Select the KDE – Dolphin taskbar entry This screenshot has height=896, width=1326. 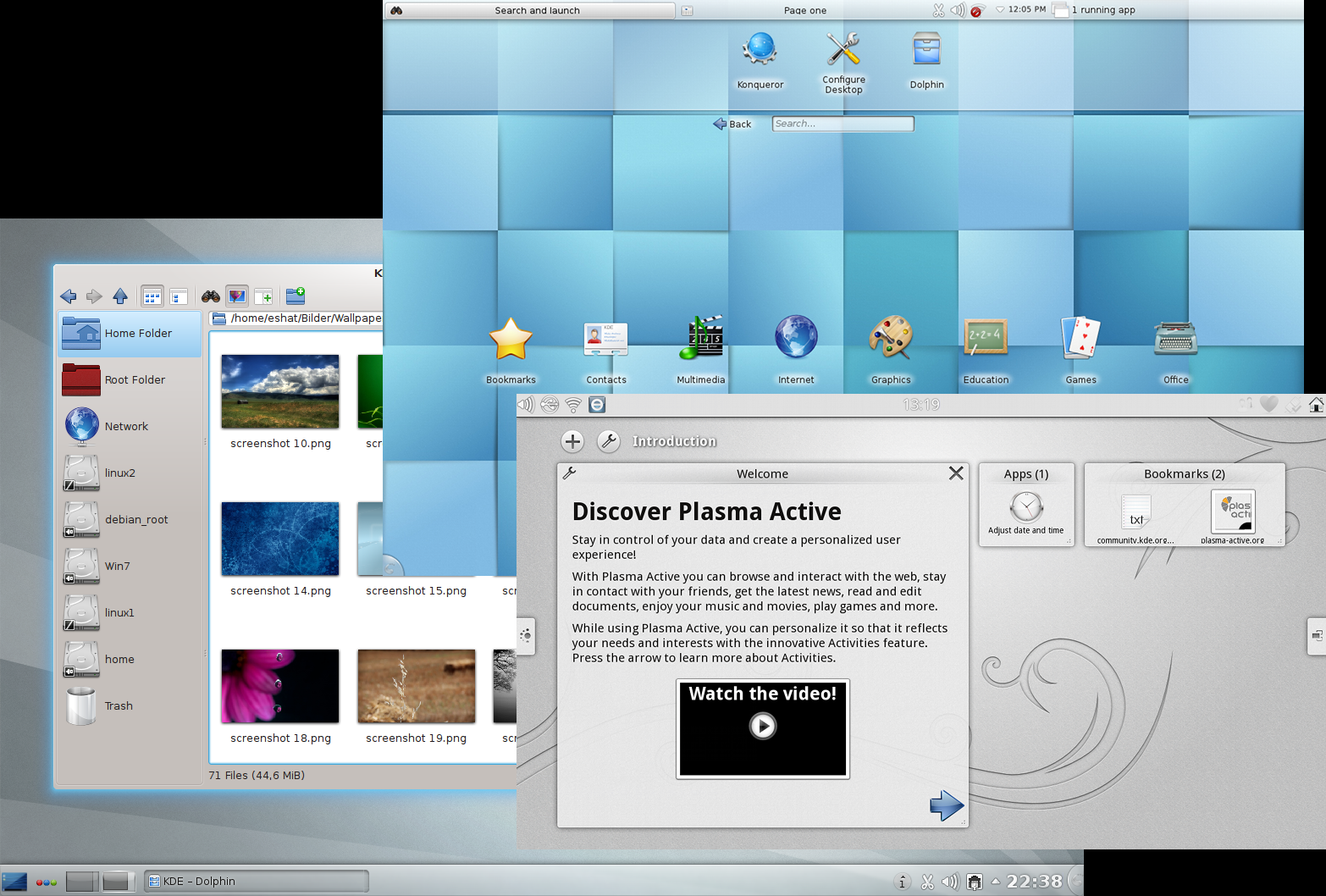(256, 881)
